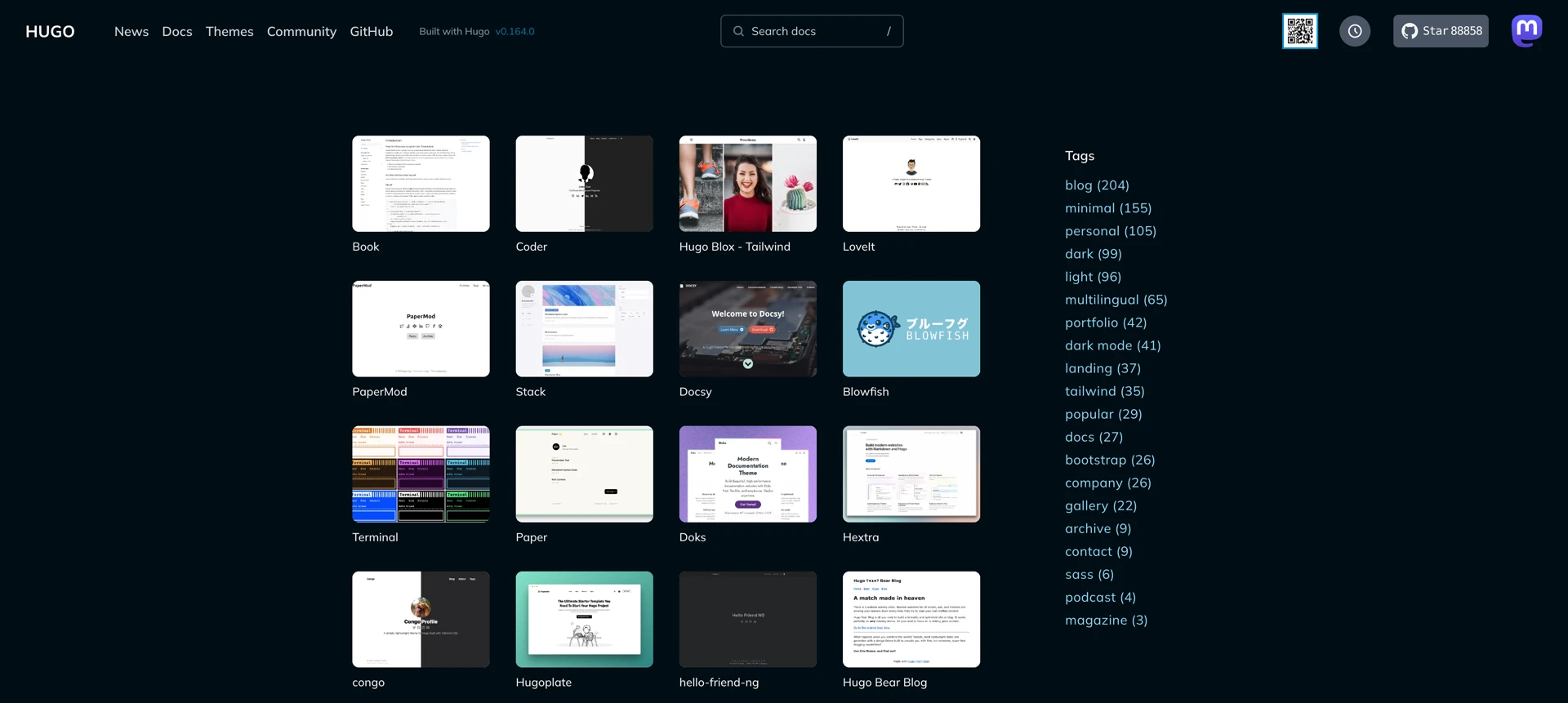Screen dimensions: 1568x703
Task: Click the Hugoplate theme title
Action: point(544,683)
